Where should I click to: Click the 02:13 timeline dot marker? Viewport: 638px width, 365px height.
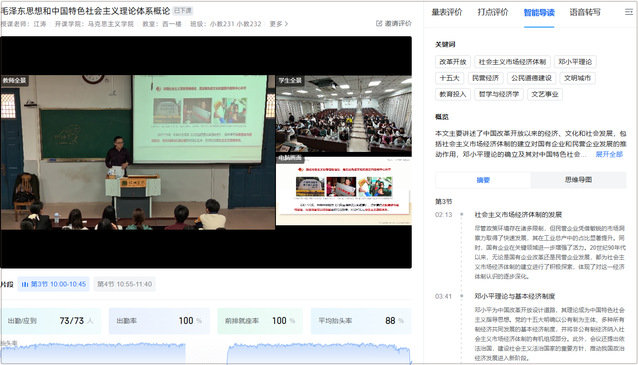(x=461, y=214)
